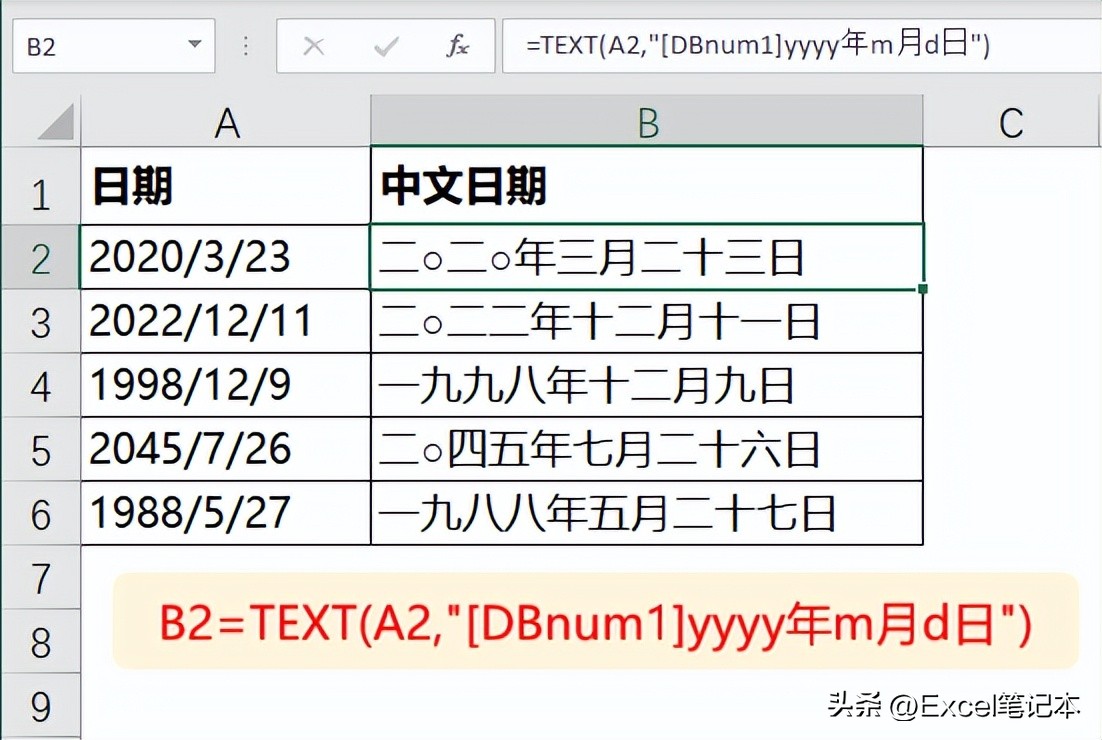Click the fill handle of selected cell B2
The height and width of the screenshot is (740, 1102).
point(922,288)
